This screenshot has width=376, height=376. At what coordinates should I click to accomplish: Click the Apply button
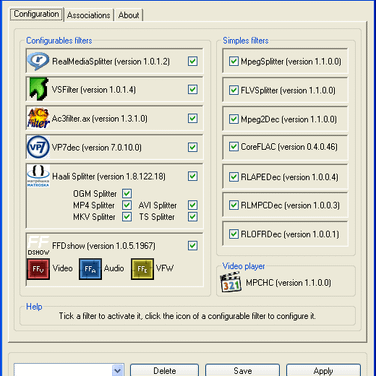tap(323, 370)
